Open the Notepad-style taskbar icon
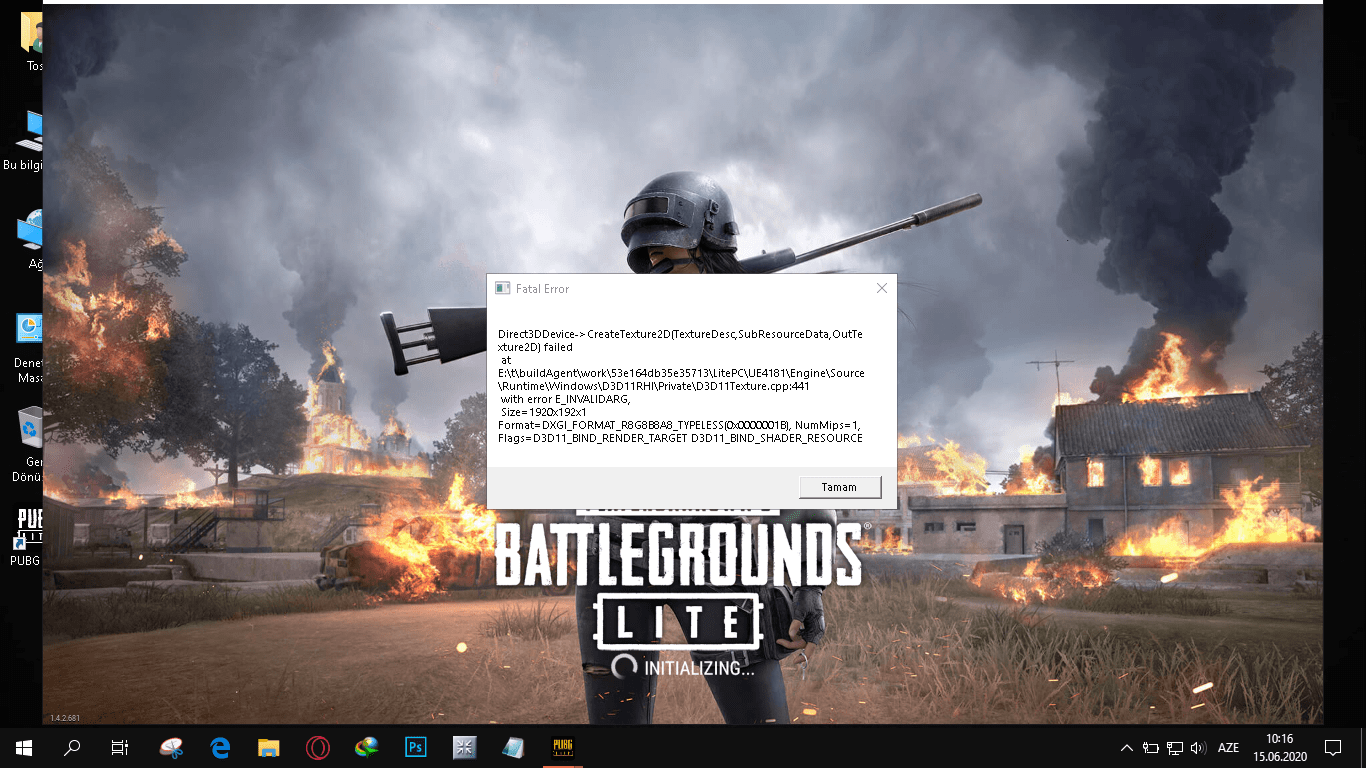The height and width of the screenshot is (768, 1366). pyautogui.click(x=513, y=747)
